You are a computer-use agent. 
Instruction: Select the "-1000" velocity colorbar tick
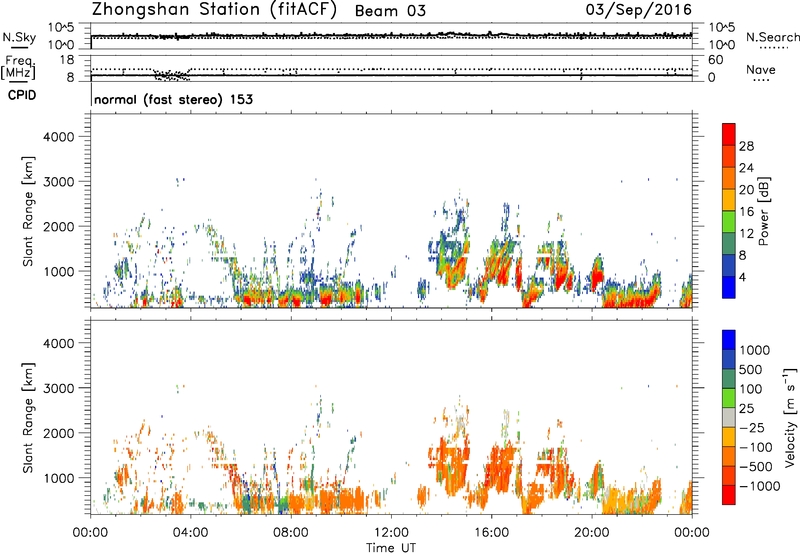759,486
